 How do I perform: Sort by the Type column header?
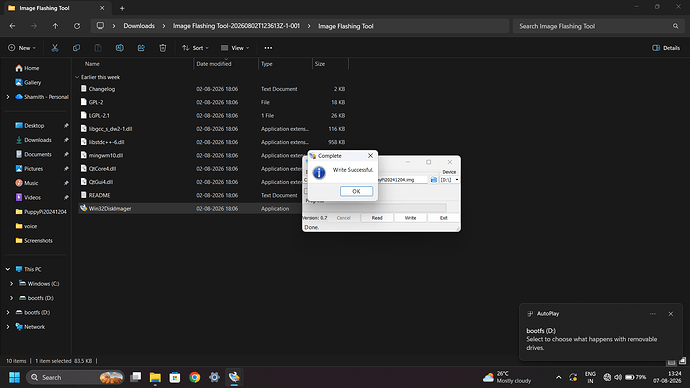267,64
